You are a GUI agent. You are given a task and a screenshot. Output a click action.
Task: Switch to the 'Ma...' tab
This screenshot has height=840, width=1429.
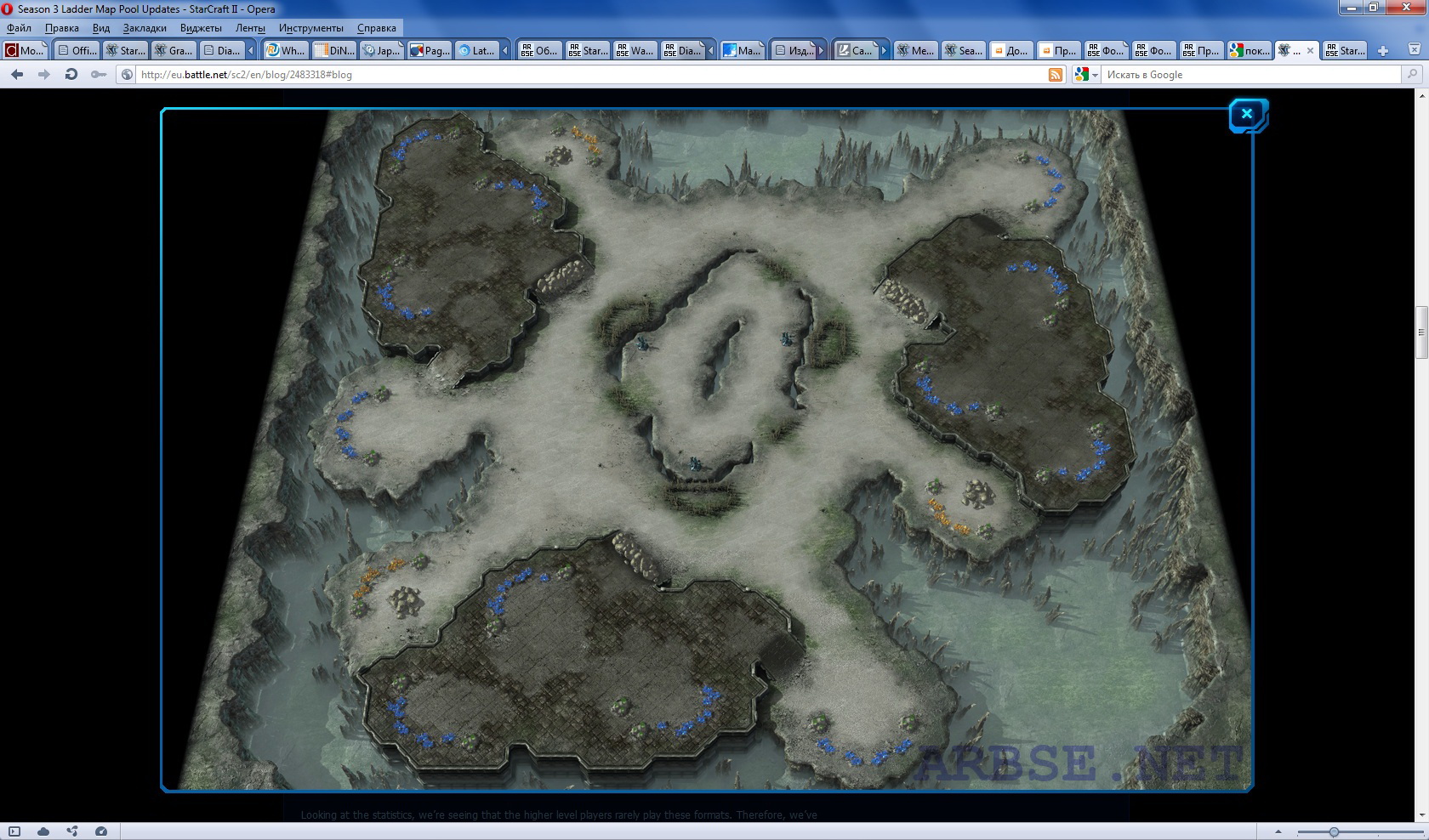[742, 51]
